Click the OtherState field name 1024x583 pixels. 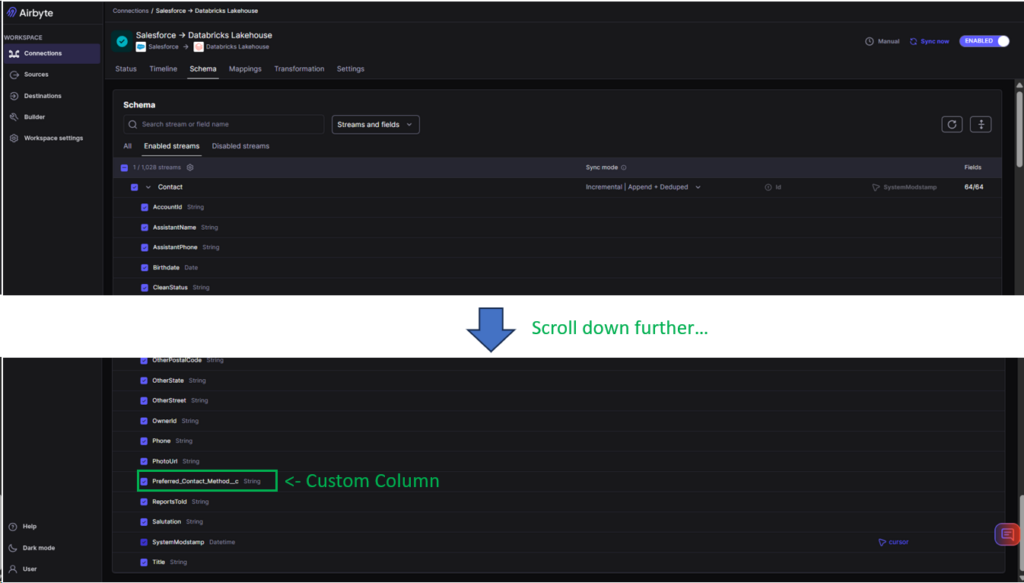pyautogui.click(x=168, y=381)
